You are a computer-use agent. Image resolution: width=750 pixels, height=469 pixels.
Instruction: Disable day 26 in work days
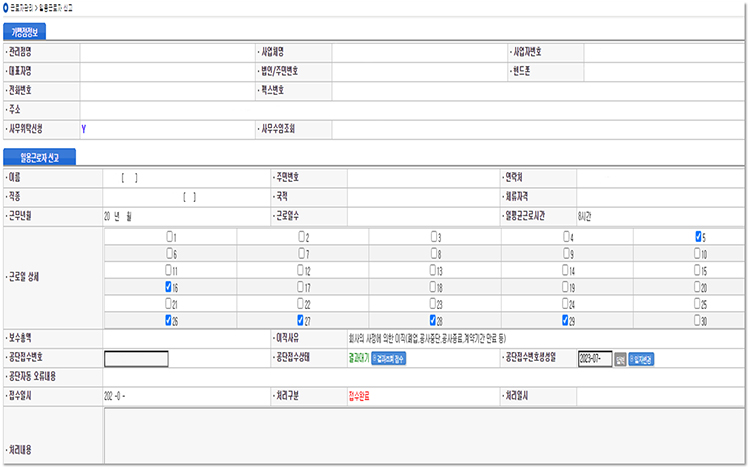[170, 321]
